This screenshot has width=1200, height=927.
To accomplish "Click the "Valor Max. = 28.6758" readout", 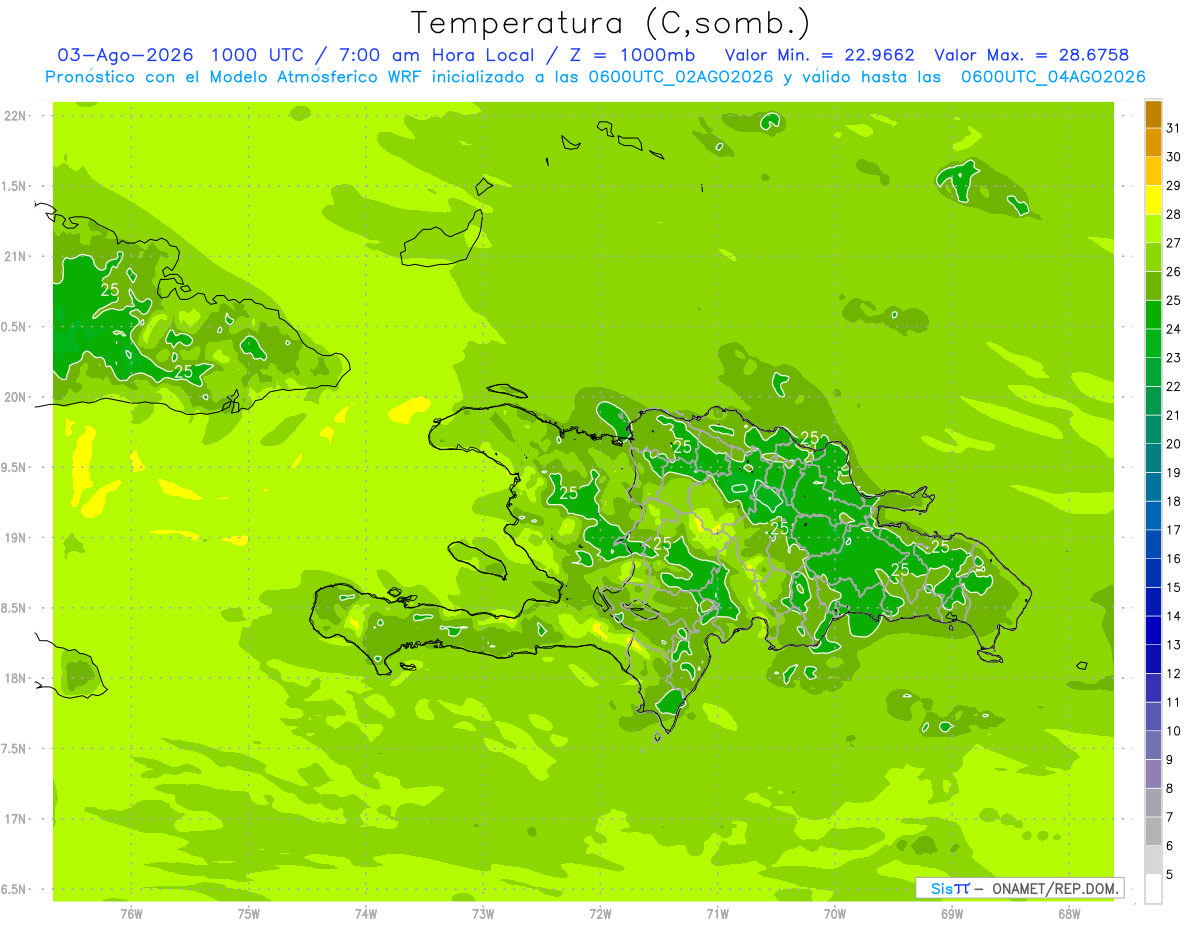I will (1031, 55).
